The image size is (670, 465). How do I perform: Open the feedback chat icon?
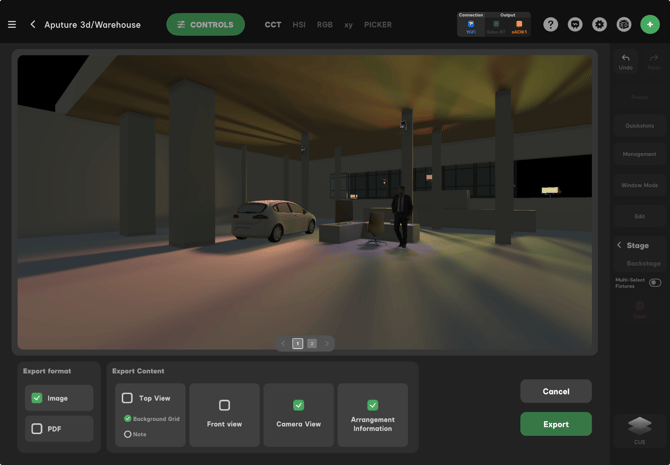point(575,25)
